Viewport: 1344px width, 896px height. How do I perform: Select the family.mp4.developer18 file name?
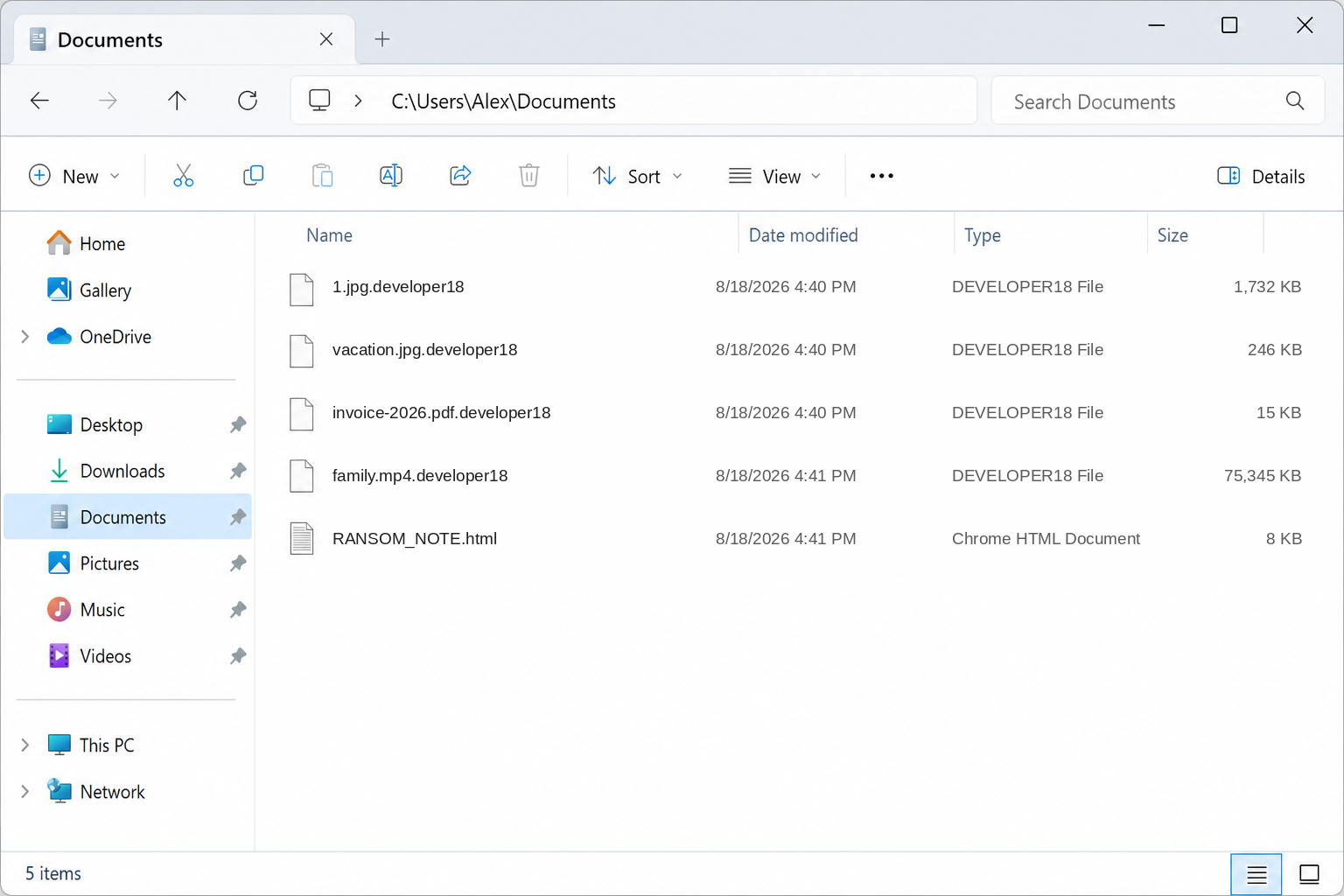(420, 476)
